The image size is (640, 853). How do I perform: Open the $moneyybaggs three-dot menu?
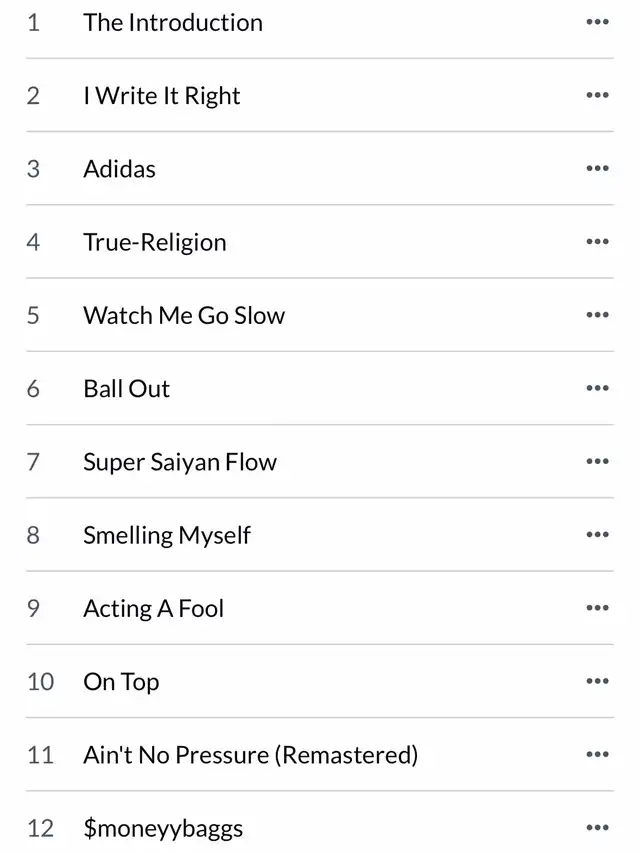(597, 828)
